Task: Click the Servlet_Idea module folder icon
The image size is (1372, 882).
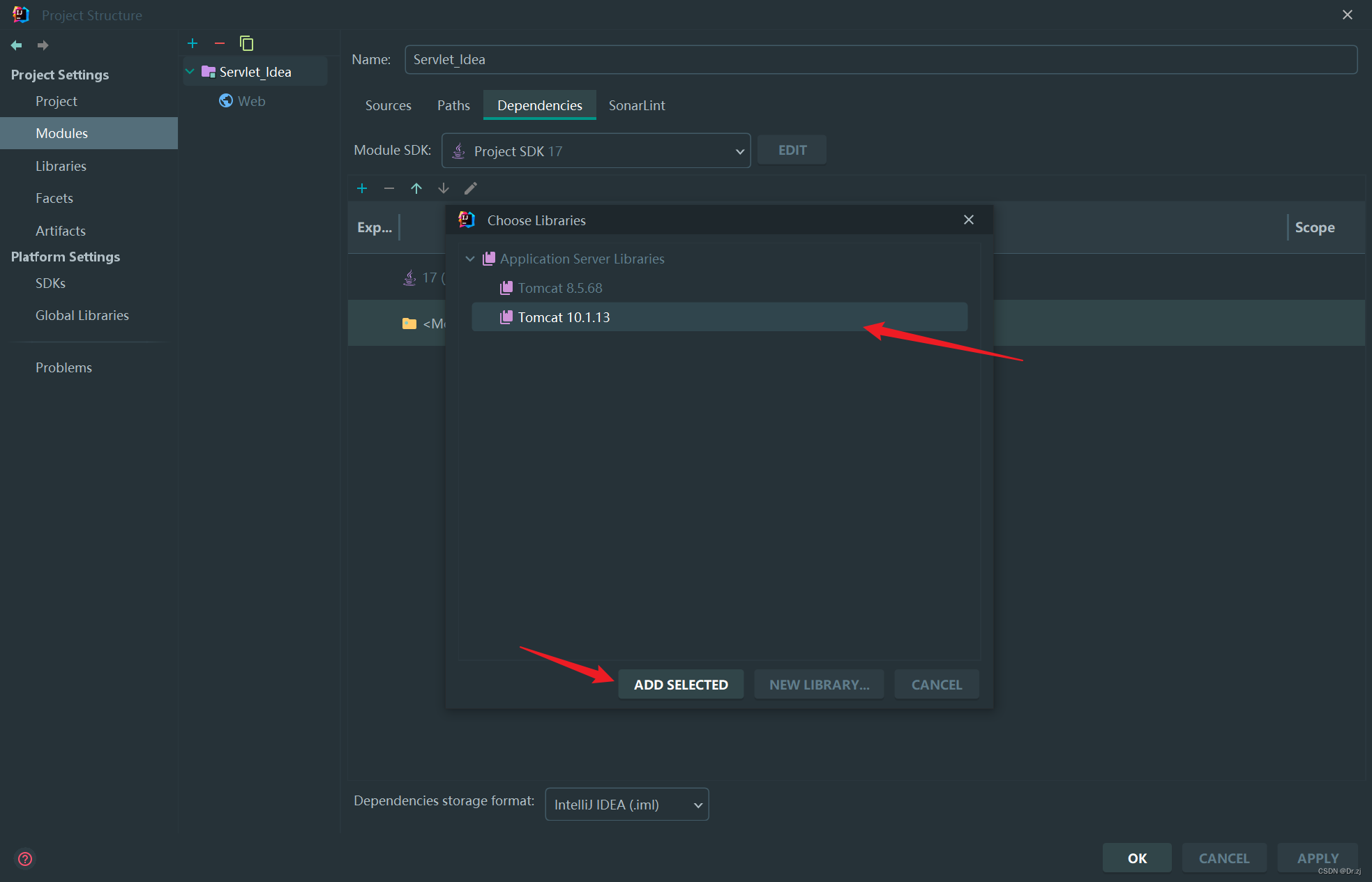Action: 208,72
